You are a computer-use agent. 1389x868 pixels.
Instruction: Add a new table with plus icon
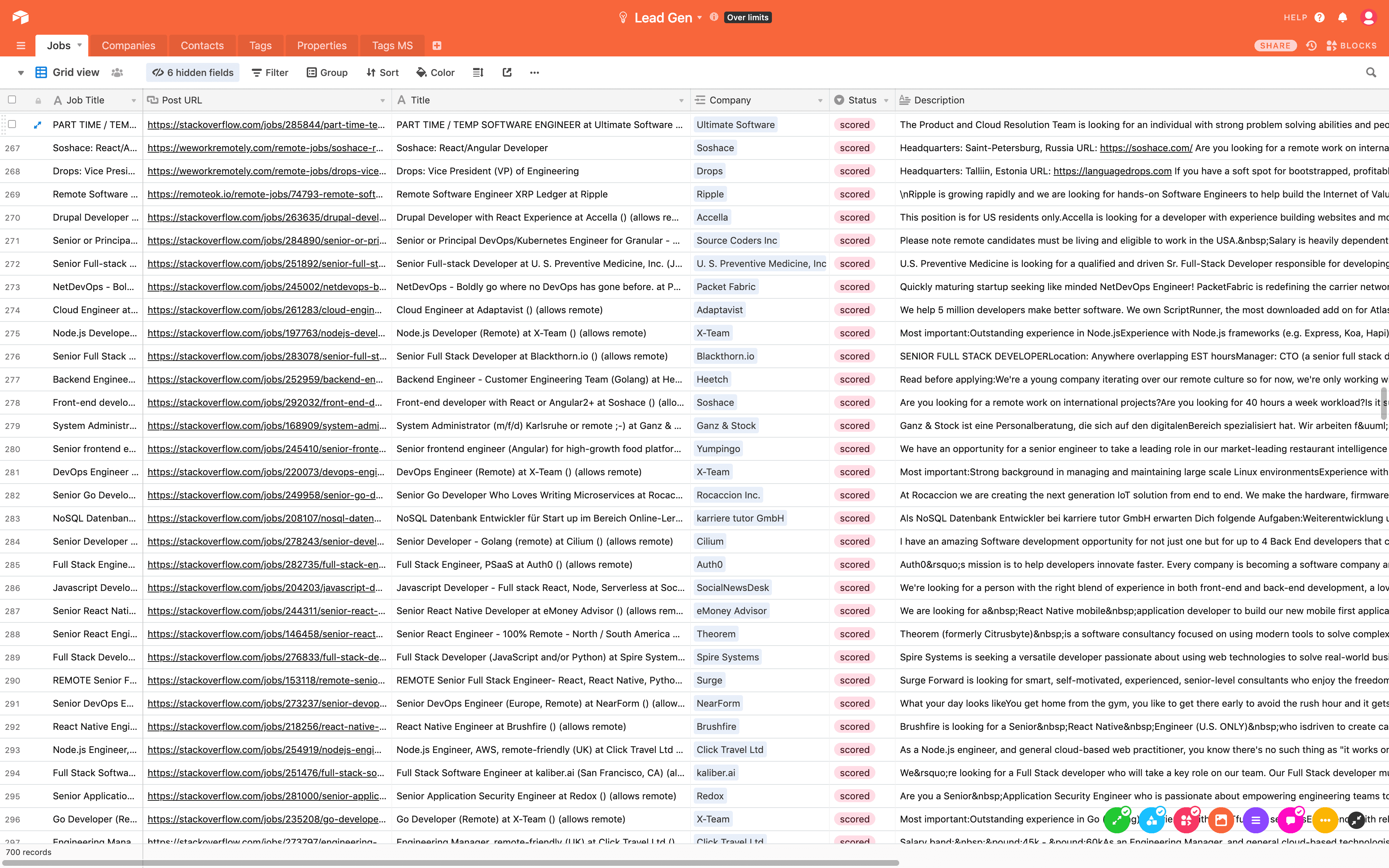point(437,45)
